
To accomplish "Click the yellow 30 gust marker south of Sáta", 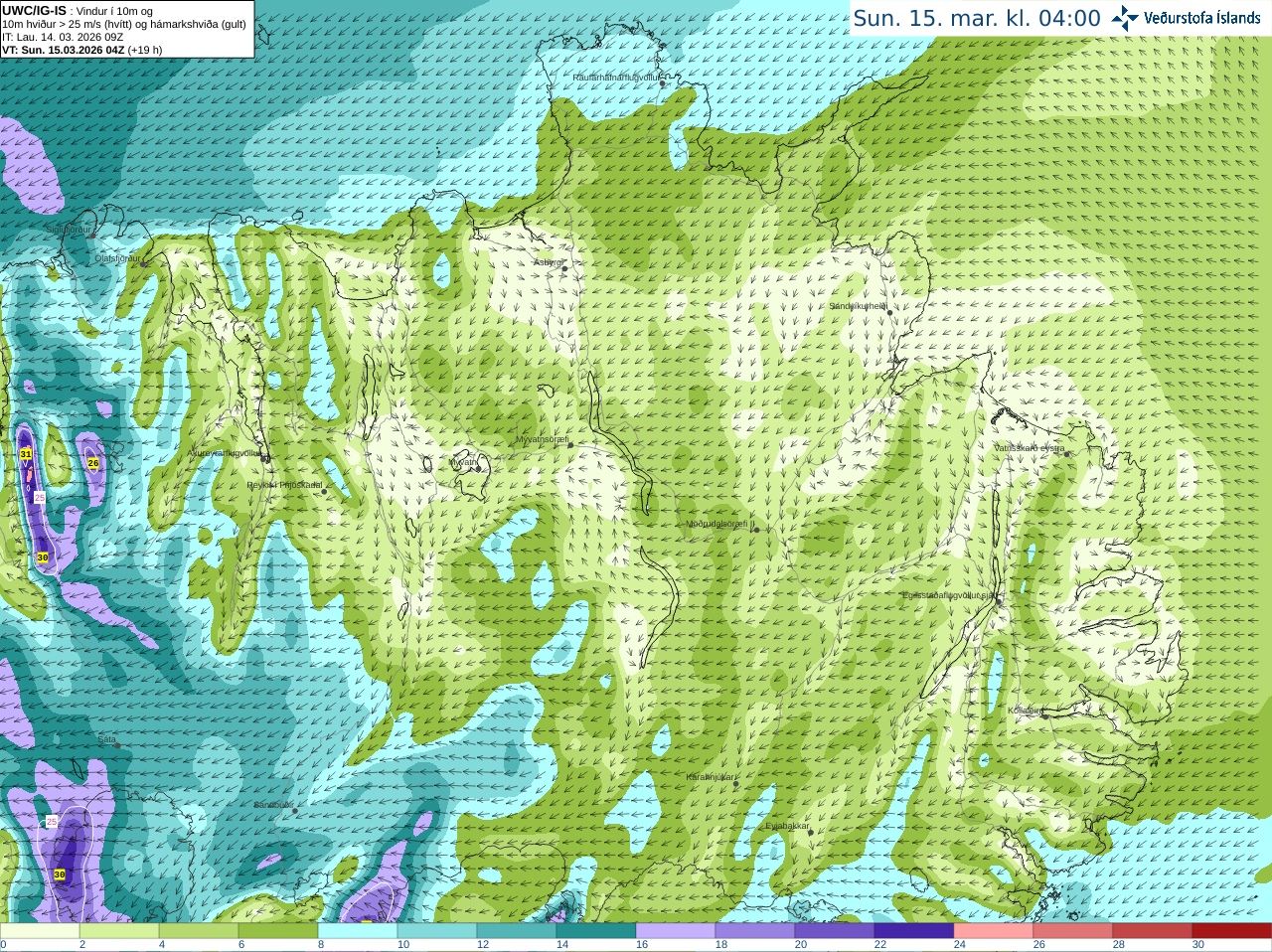I will [60, 874].
